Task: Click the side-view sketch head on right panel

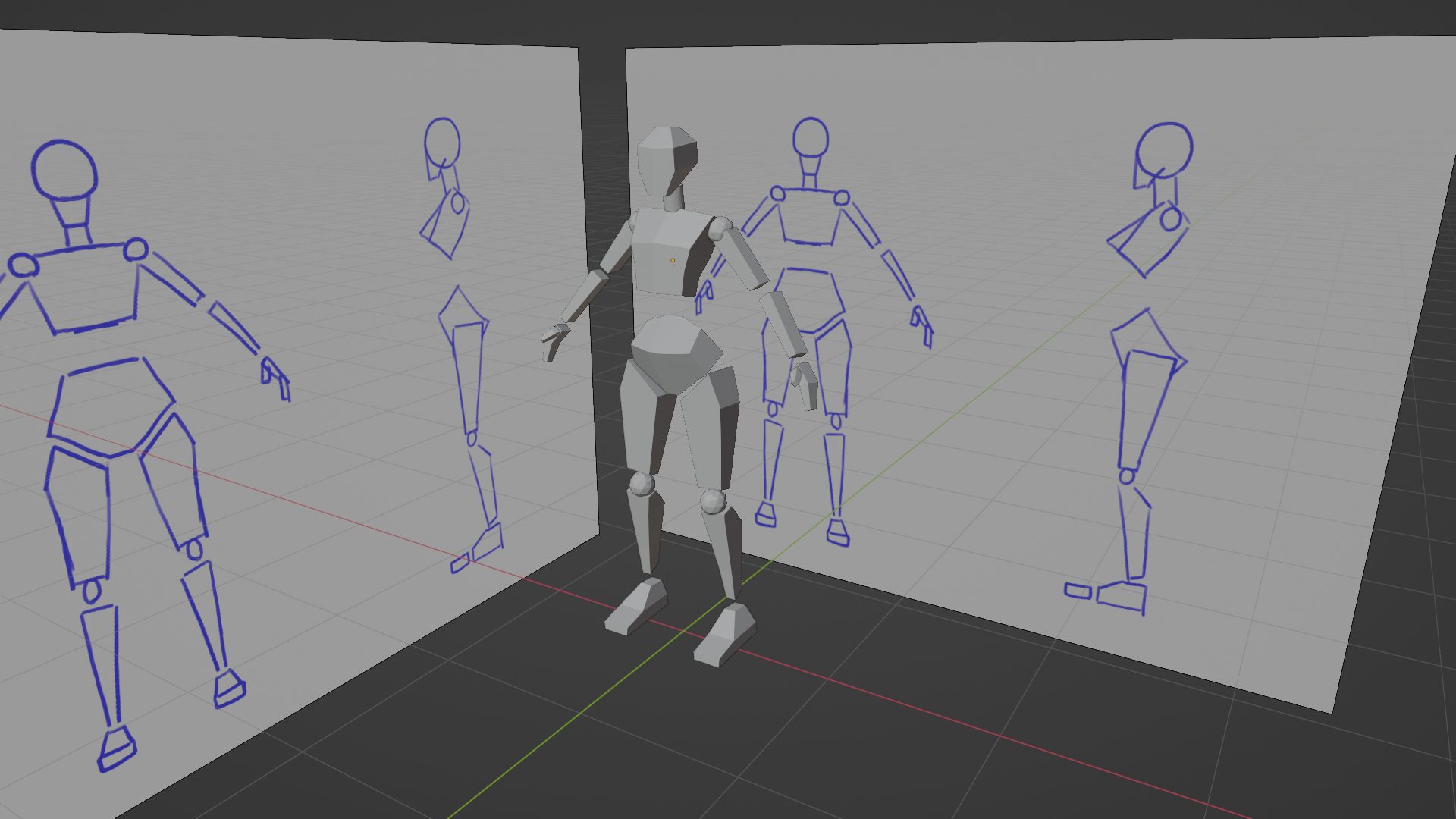Action: (1164, 152)
